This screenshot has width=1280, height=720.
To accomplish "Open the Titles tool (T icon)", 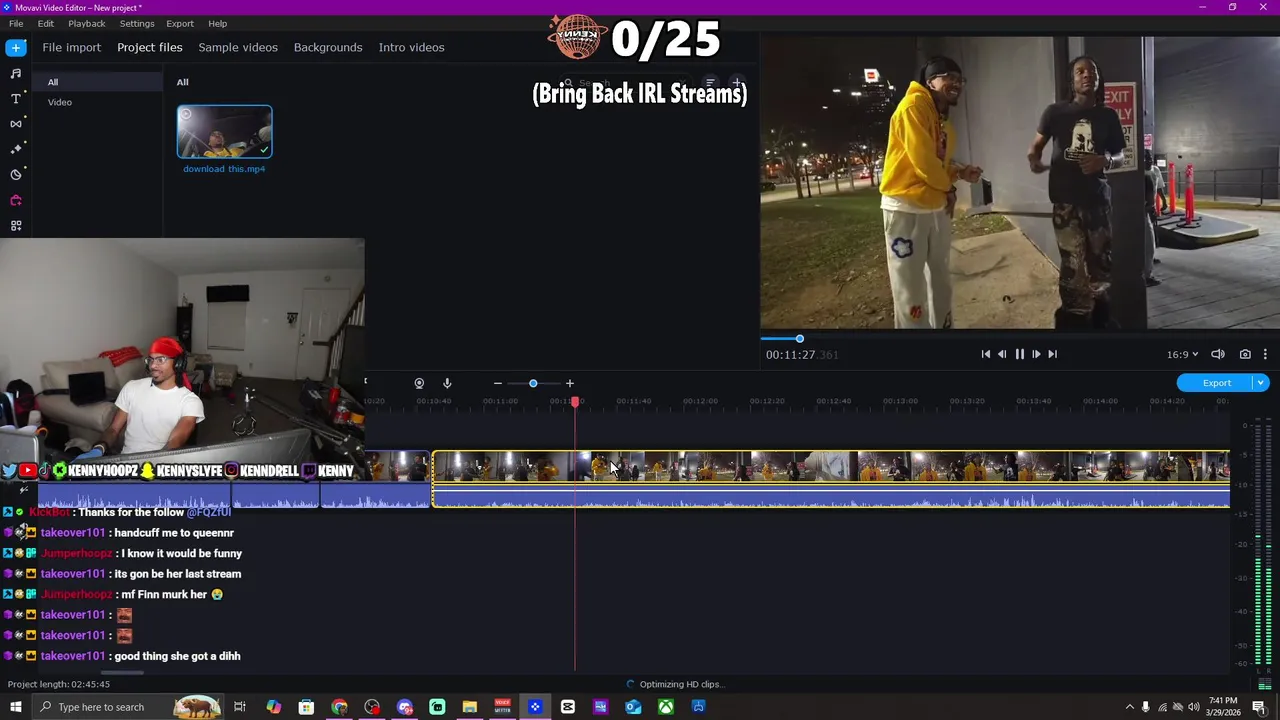I will pos(15,98).
